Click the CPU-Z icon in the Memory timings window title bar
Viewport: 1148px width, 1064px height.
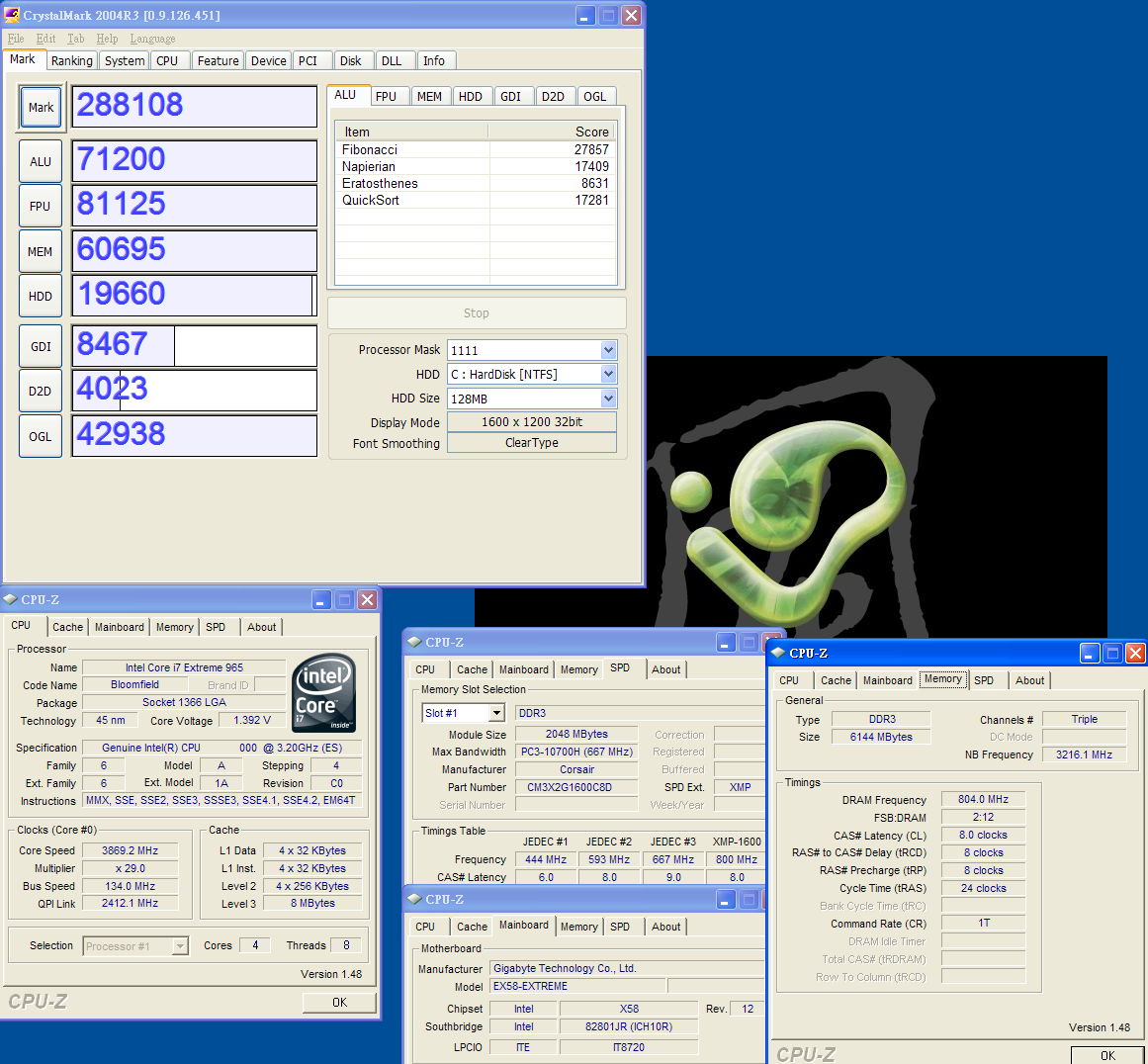[x=778, y=653]
